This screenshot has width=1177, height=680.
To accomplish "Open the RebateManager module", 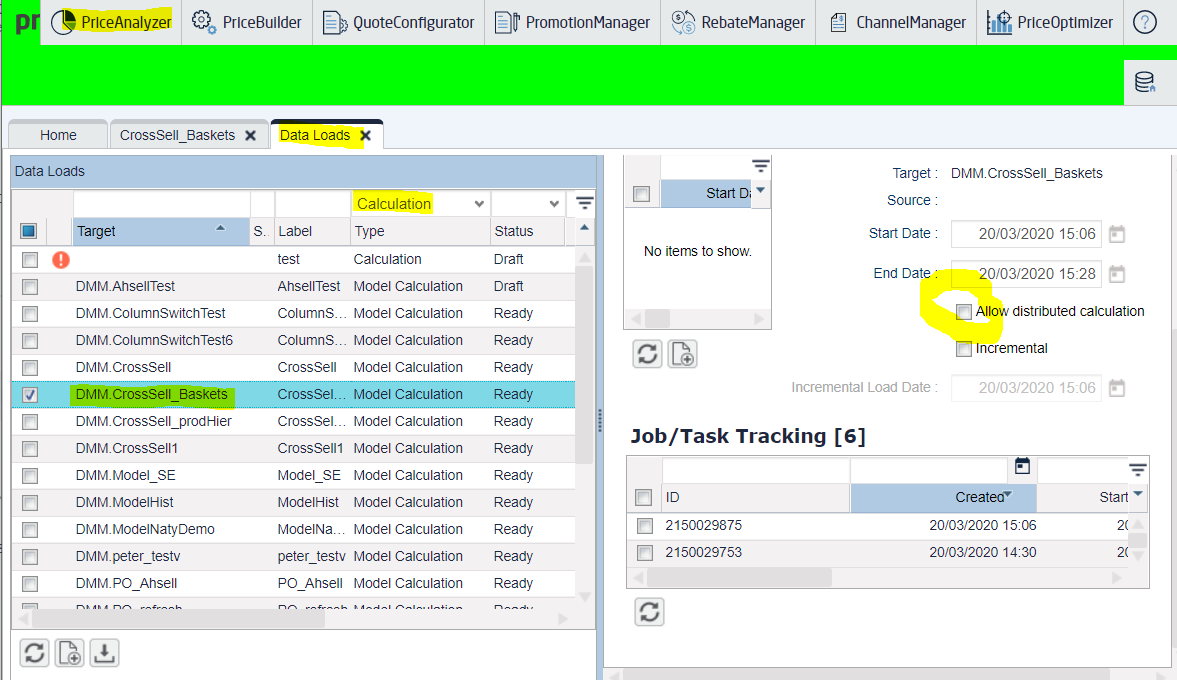I will (x=738, y=22).
